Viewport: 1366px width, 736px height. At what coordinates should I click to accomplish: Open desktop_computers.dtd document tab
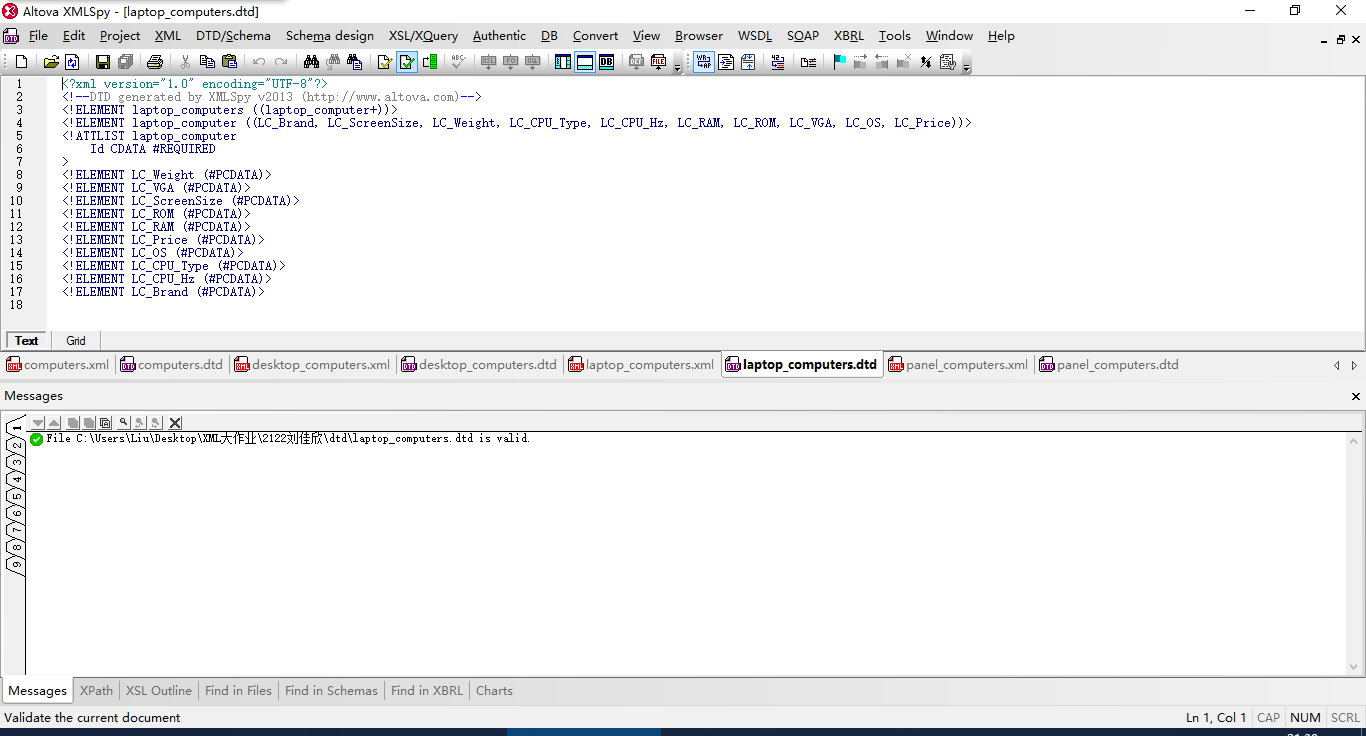(x=480, y=365)
